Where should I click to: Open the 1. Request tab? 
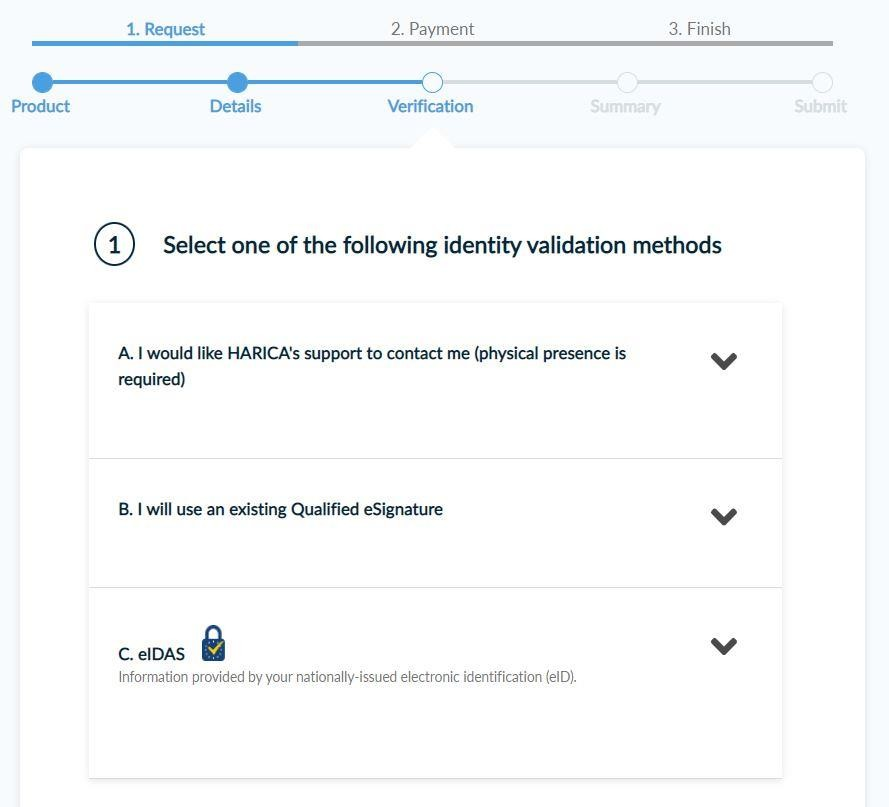click(165, 29)
